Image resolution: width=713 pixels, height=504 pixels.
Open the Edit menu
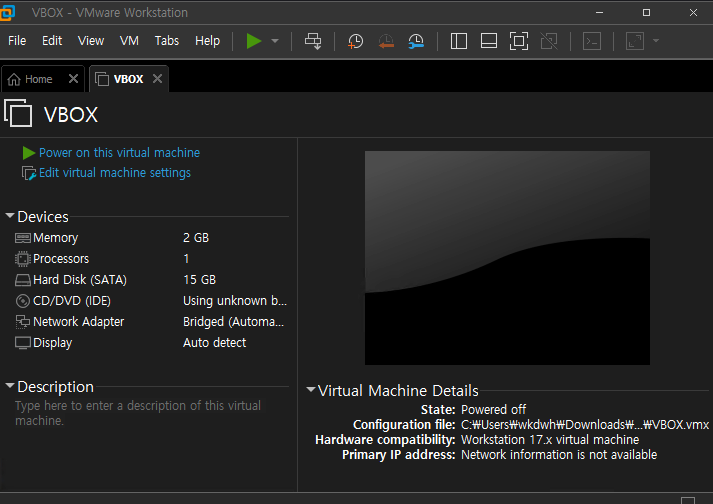click(52, 41)
